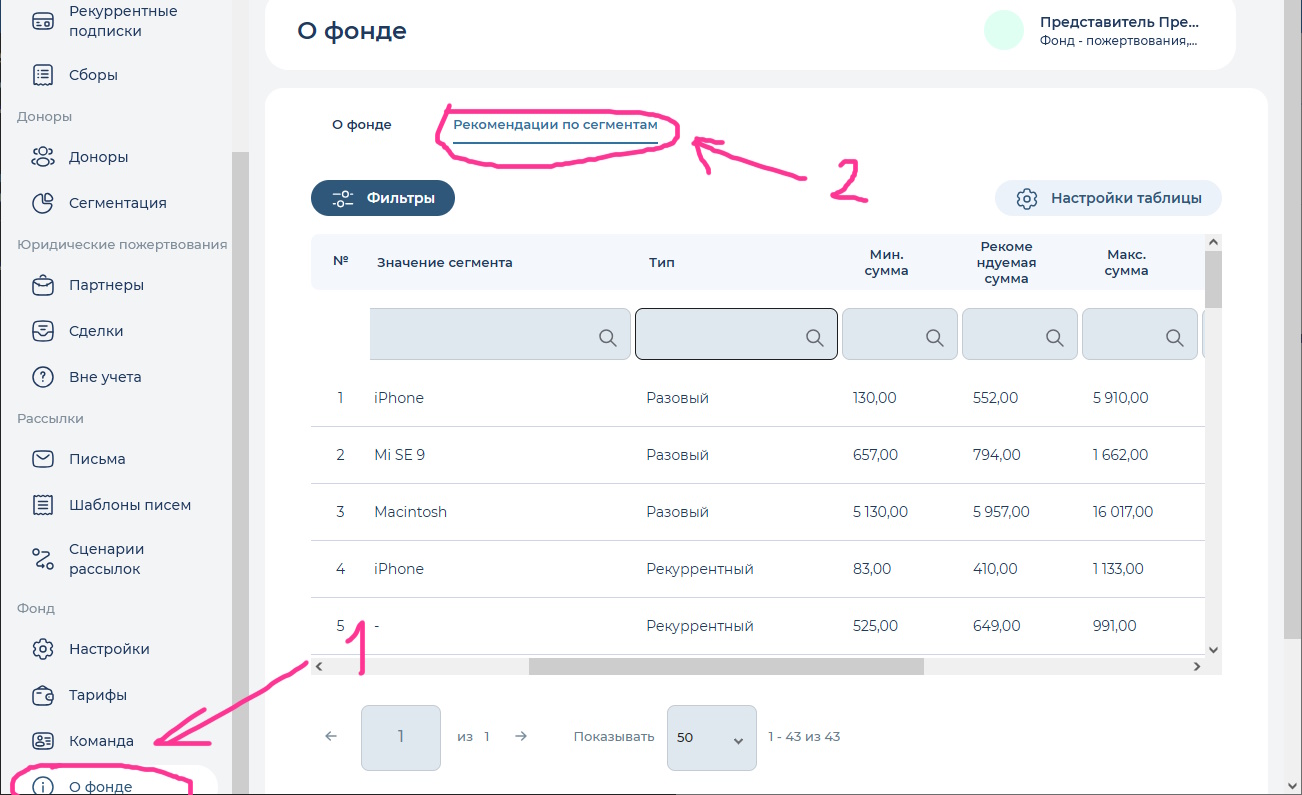The image size is (1302, 795).
Task: Go to previous page using left arrow
Action: coord(332,737)
